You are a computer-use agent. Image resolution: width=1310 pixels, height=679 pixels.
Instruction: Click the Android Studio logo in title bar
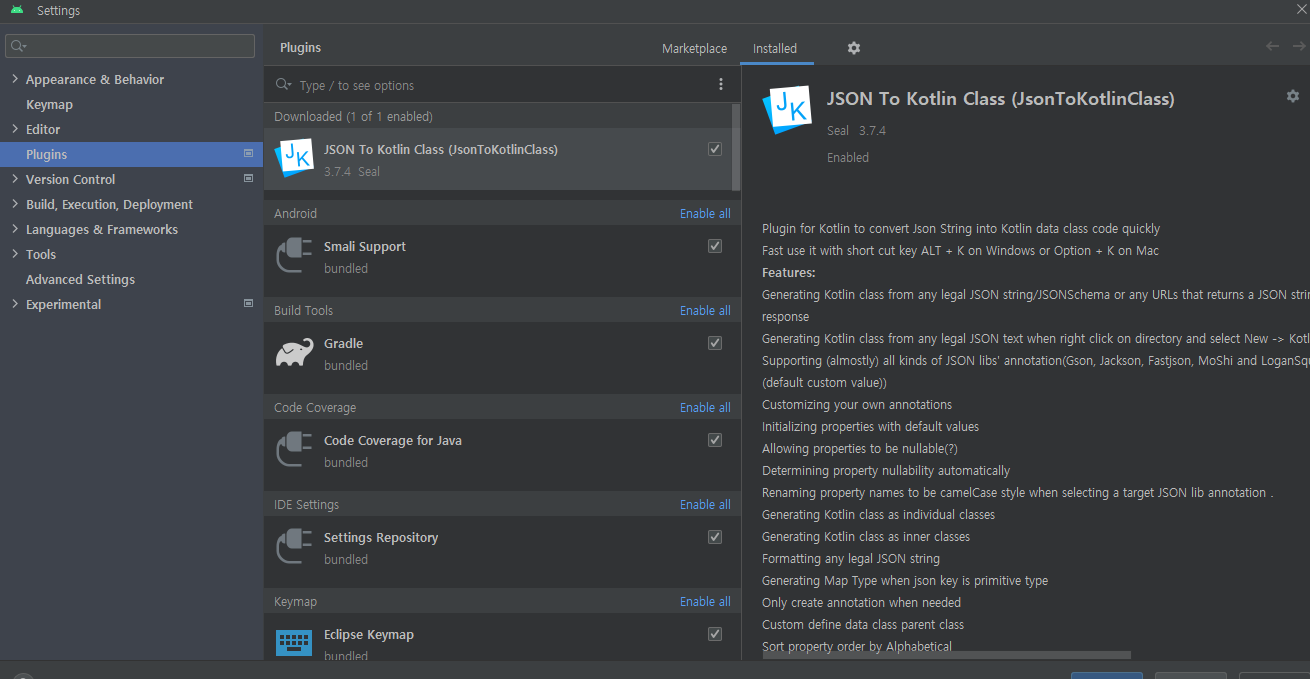(x=16, y=10)
